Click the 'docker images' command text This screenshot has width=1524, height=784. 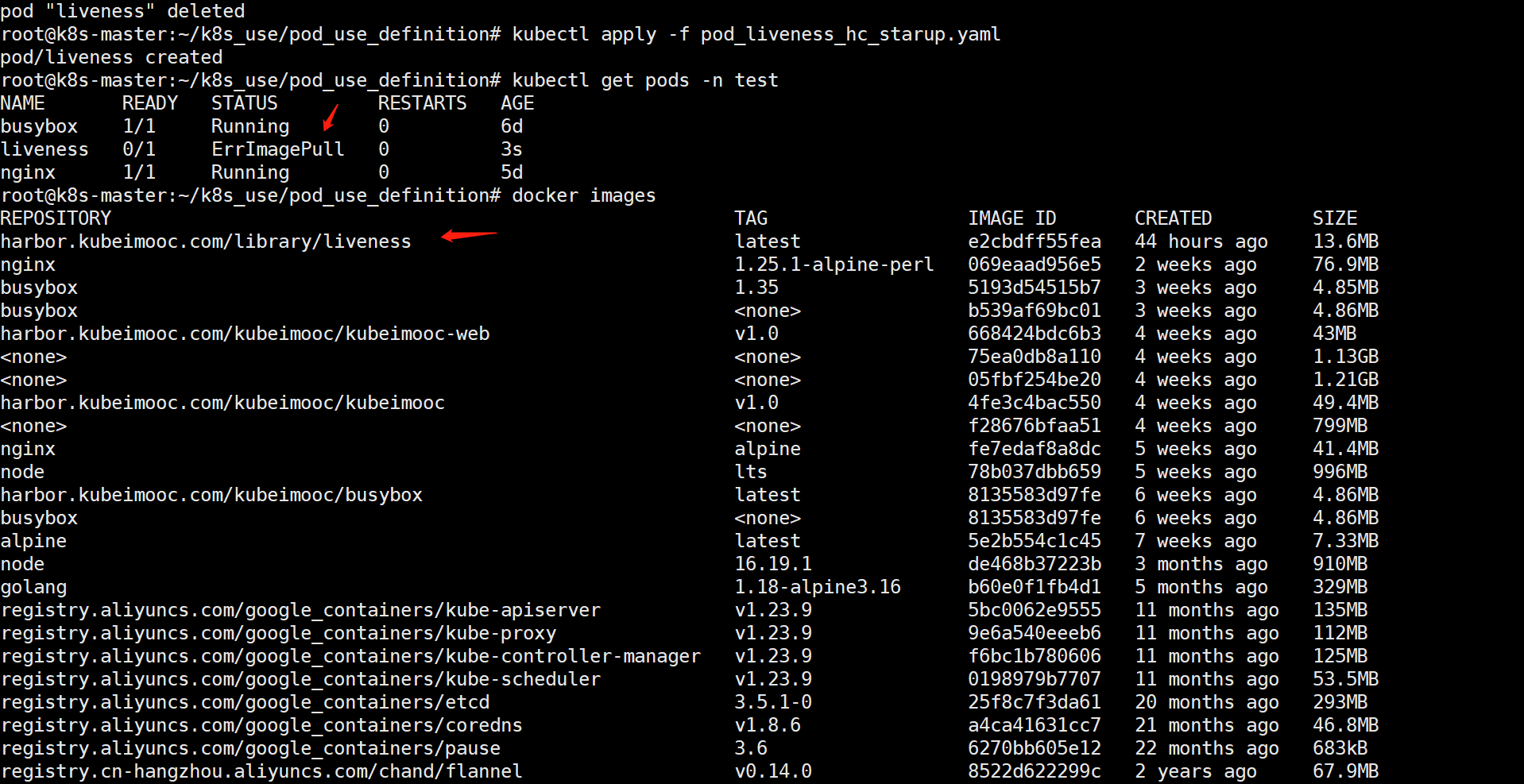point(584,195)
